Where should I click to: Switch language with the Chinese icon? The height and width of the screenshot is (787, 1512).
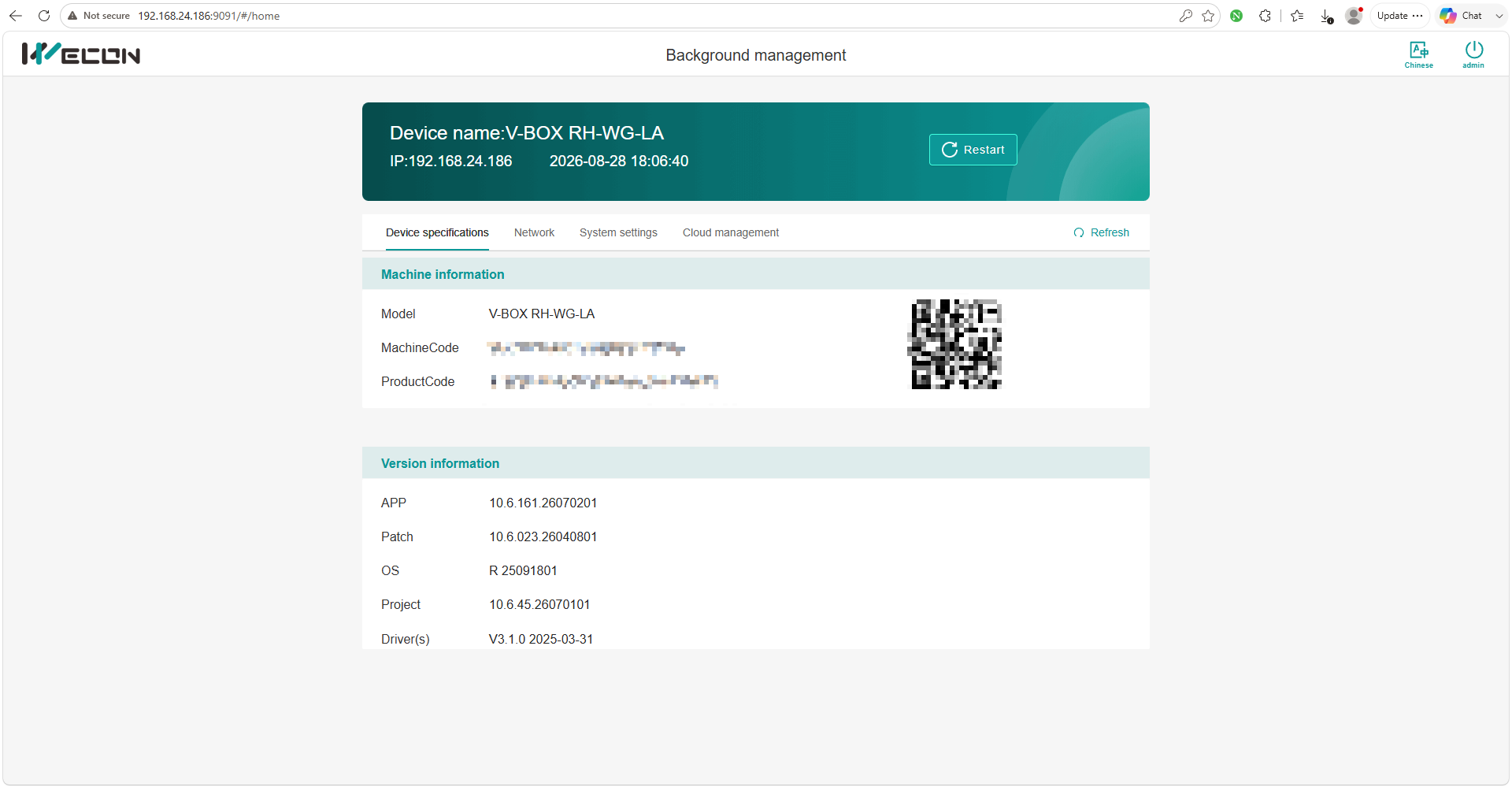pos(1419,54)
